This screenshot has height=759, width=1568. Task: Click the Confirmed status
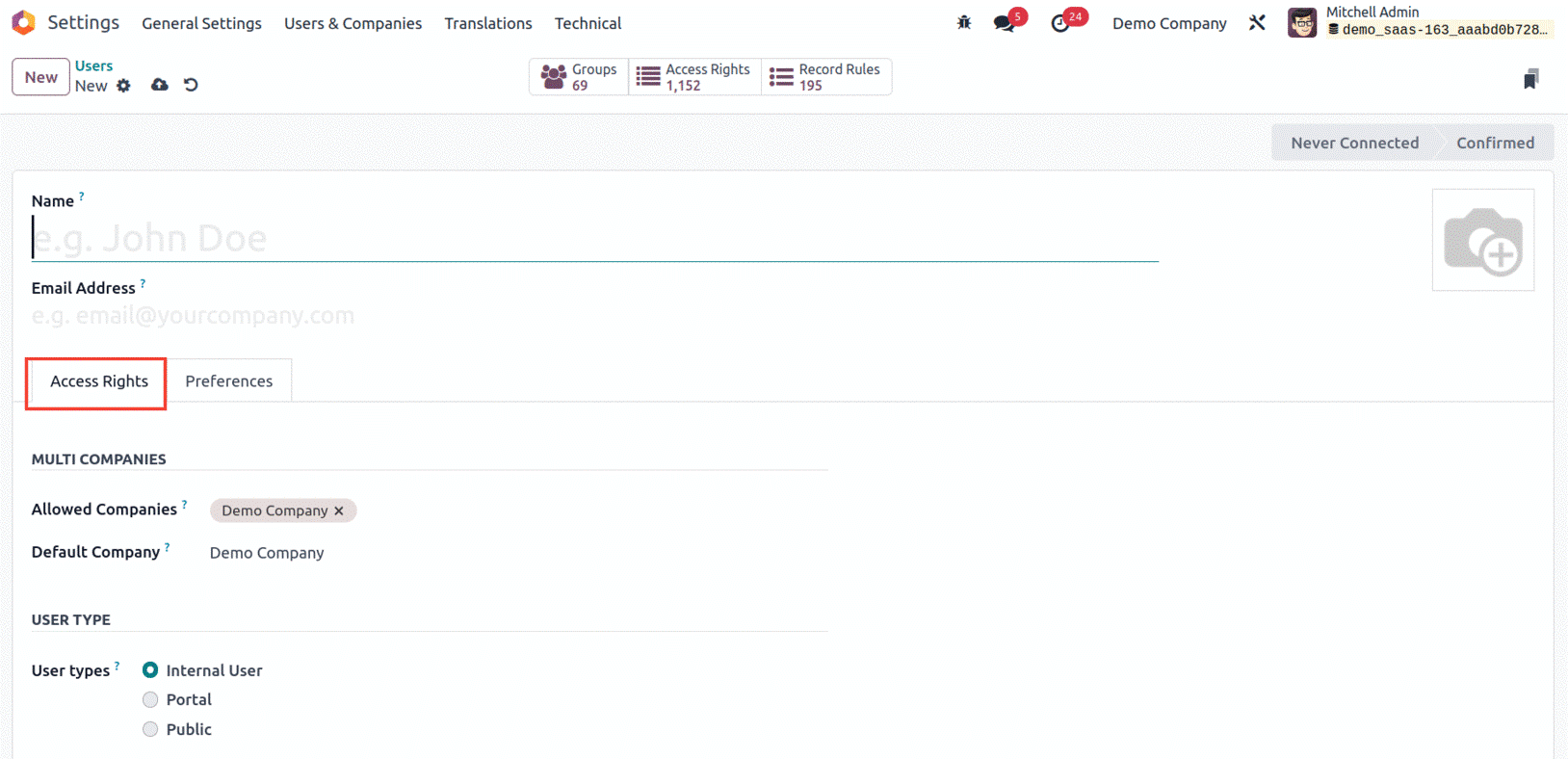coord(1495,143)
